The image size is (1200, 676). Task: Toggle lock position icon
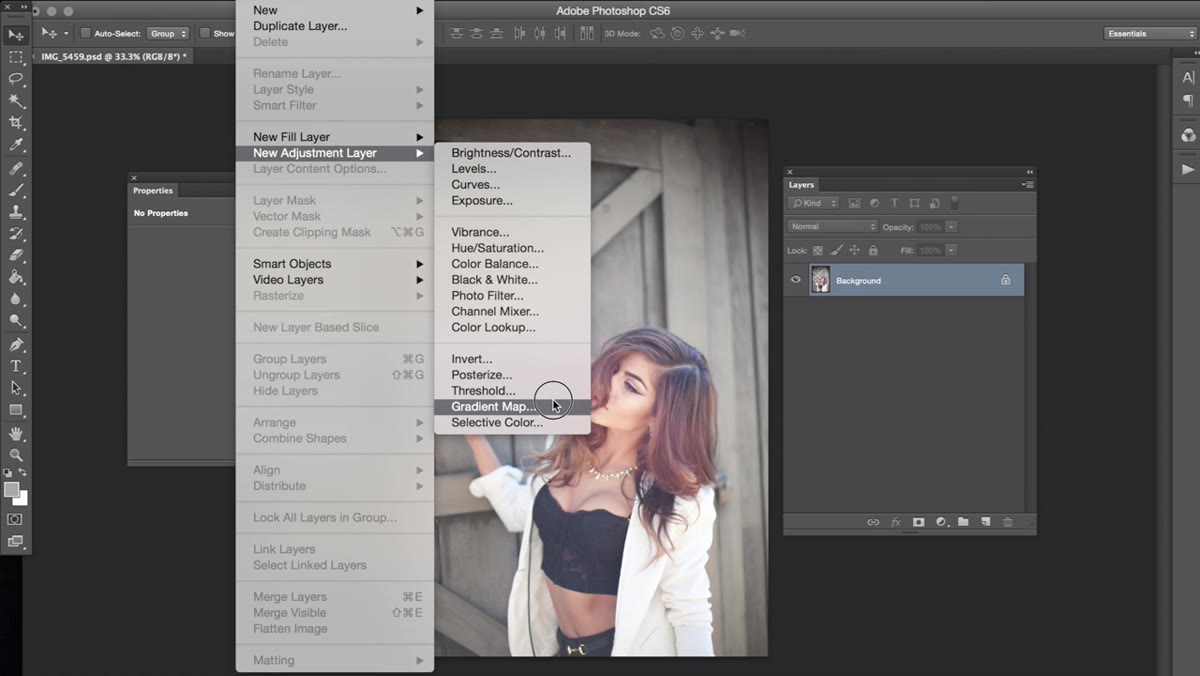[855, 250]
